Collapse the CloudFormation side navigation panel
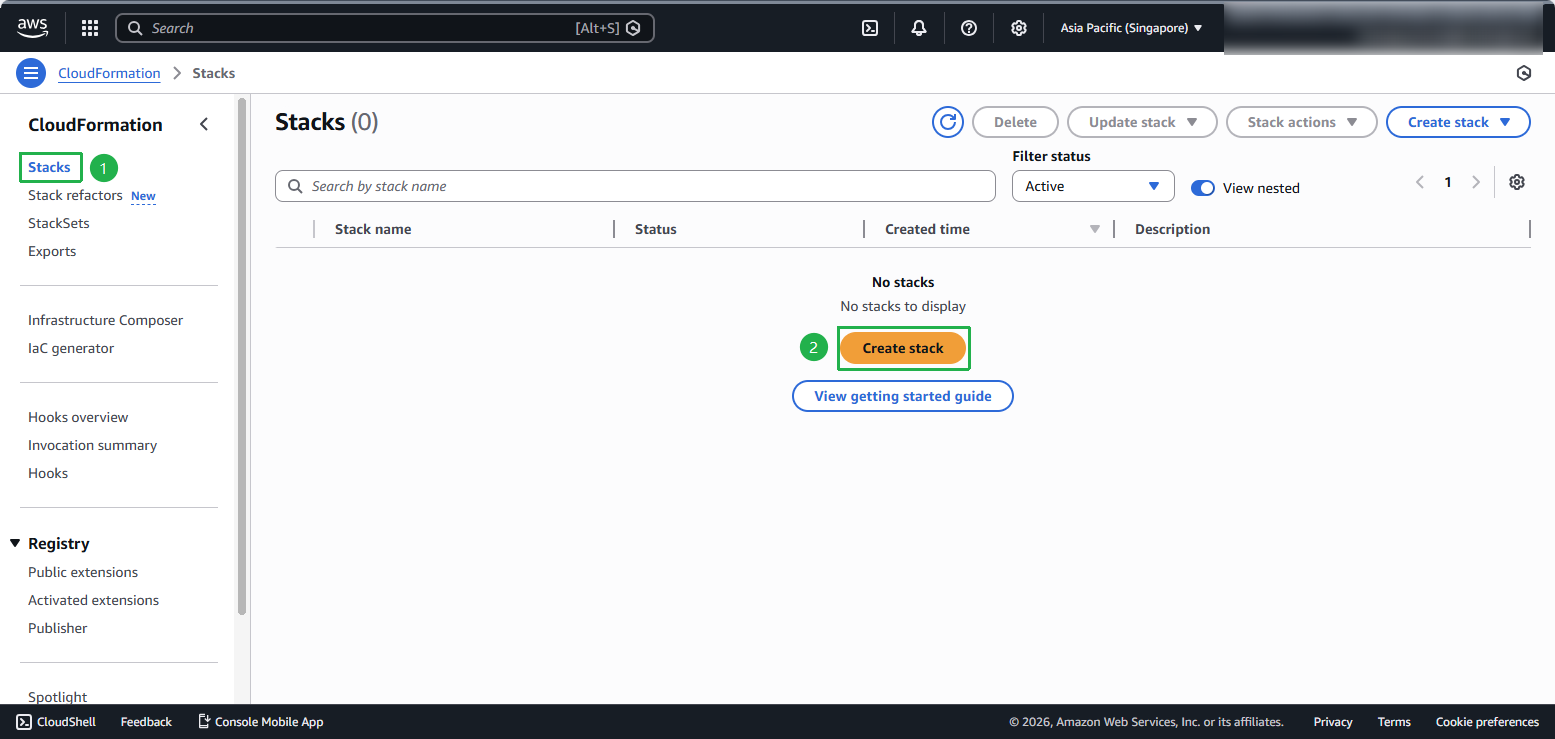This screenshot has height=739, width=1555. (204, 124)
